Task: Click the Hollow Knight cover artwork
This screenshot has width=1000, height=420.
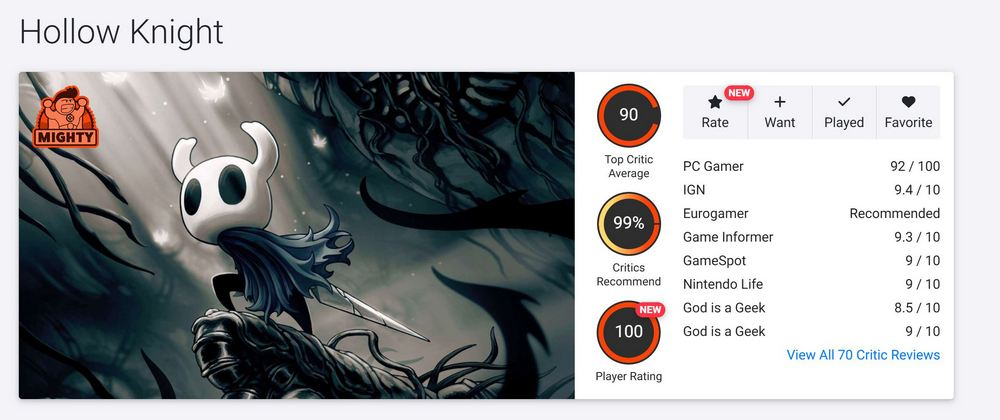Action: pyautogui.click(x=297, y=235)
